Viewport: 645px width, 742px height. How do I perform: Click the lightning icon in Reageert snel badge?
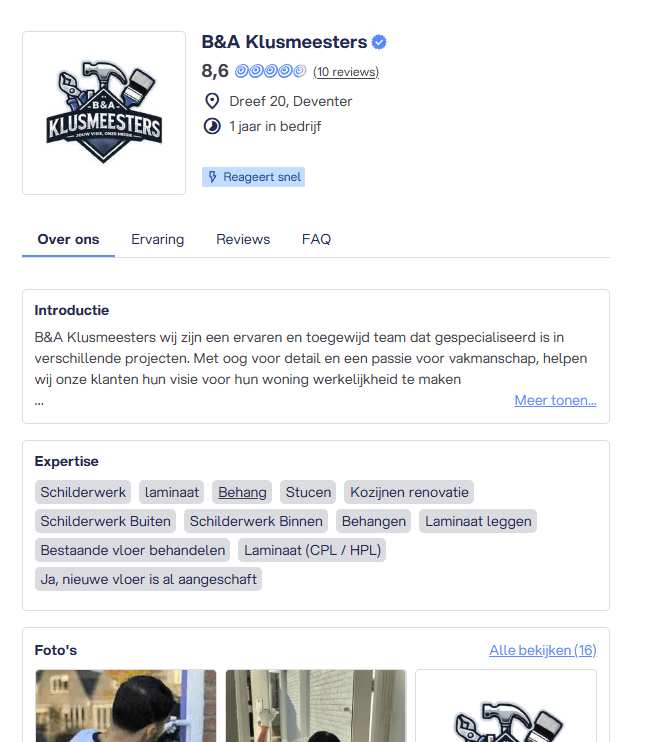[x=213, y=177]
